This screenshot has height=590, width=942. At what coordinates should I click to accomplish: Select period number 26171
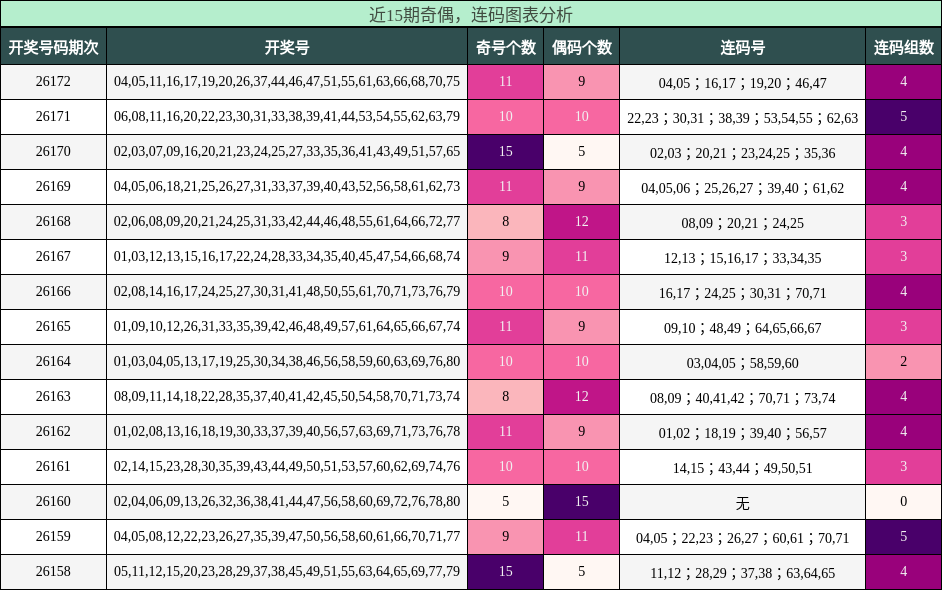pos(53,117)
